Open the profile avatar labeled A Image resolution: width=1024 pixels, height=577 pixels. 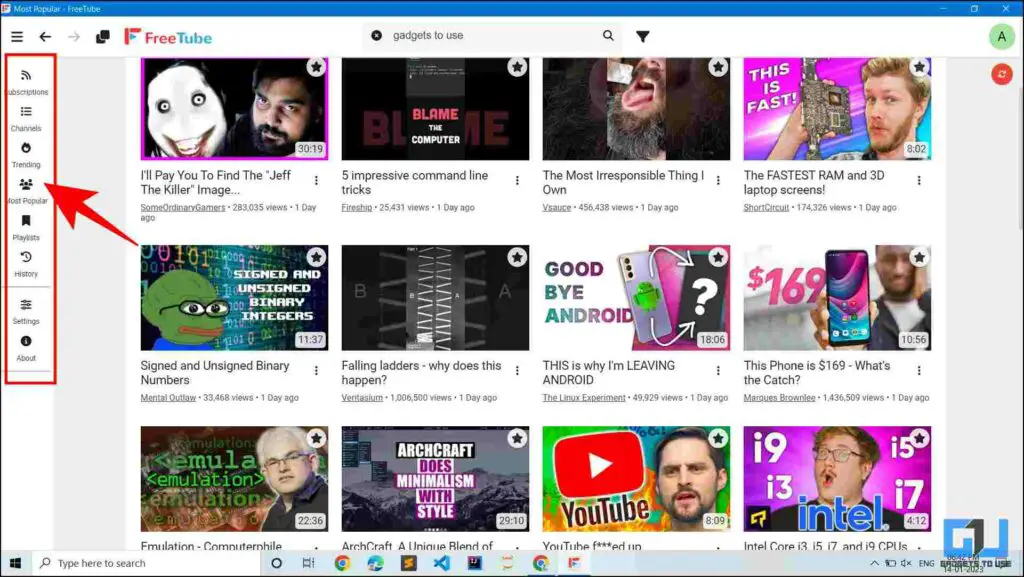tap(1001, 37)
